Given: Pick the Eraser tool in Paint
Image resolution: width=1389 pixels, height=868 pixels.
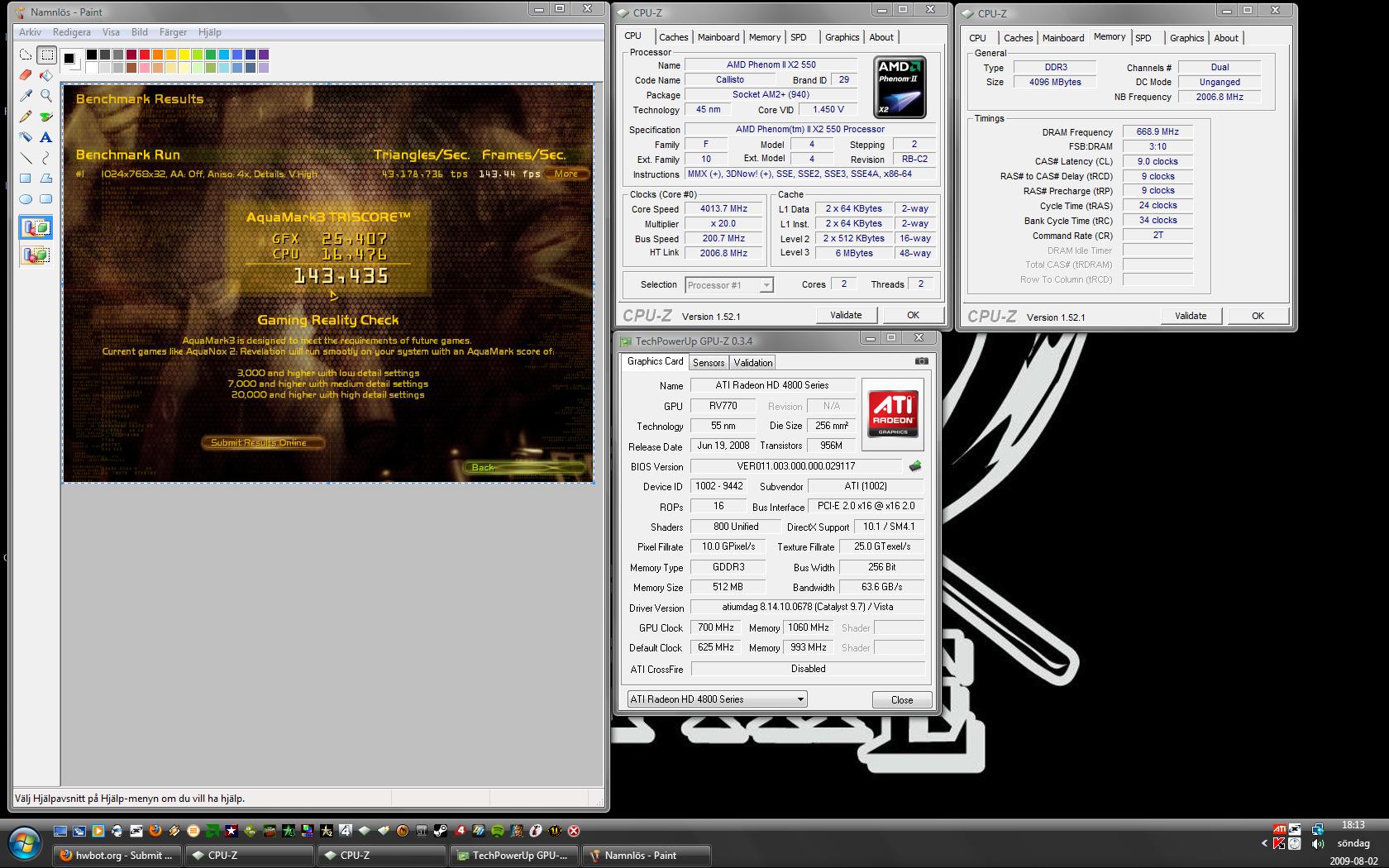Looking at the screenshot, I should point(26,75).
